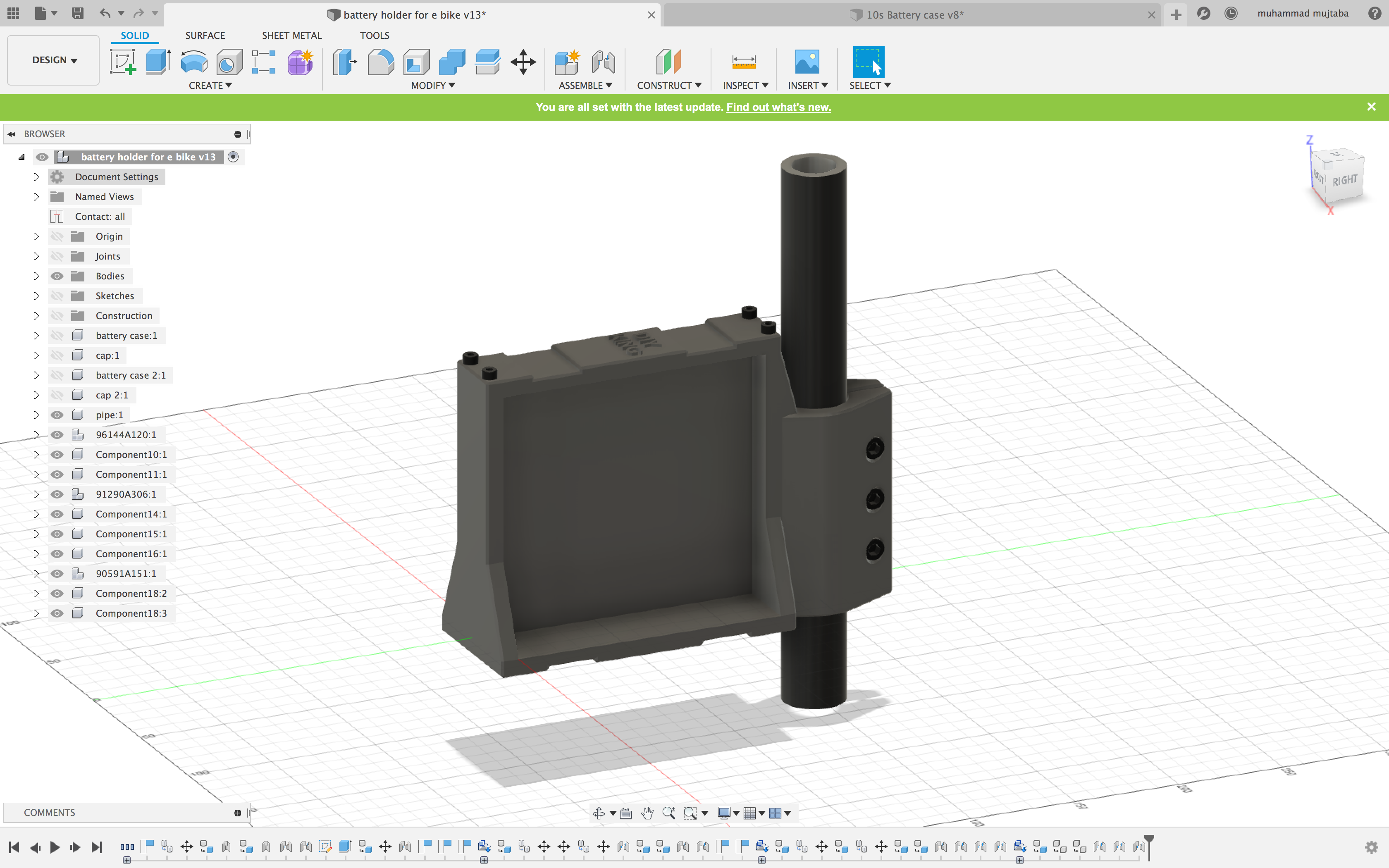Click the 'Find out what's new' link

click(778, 107)
